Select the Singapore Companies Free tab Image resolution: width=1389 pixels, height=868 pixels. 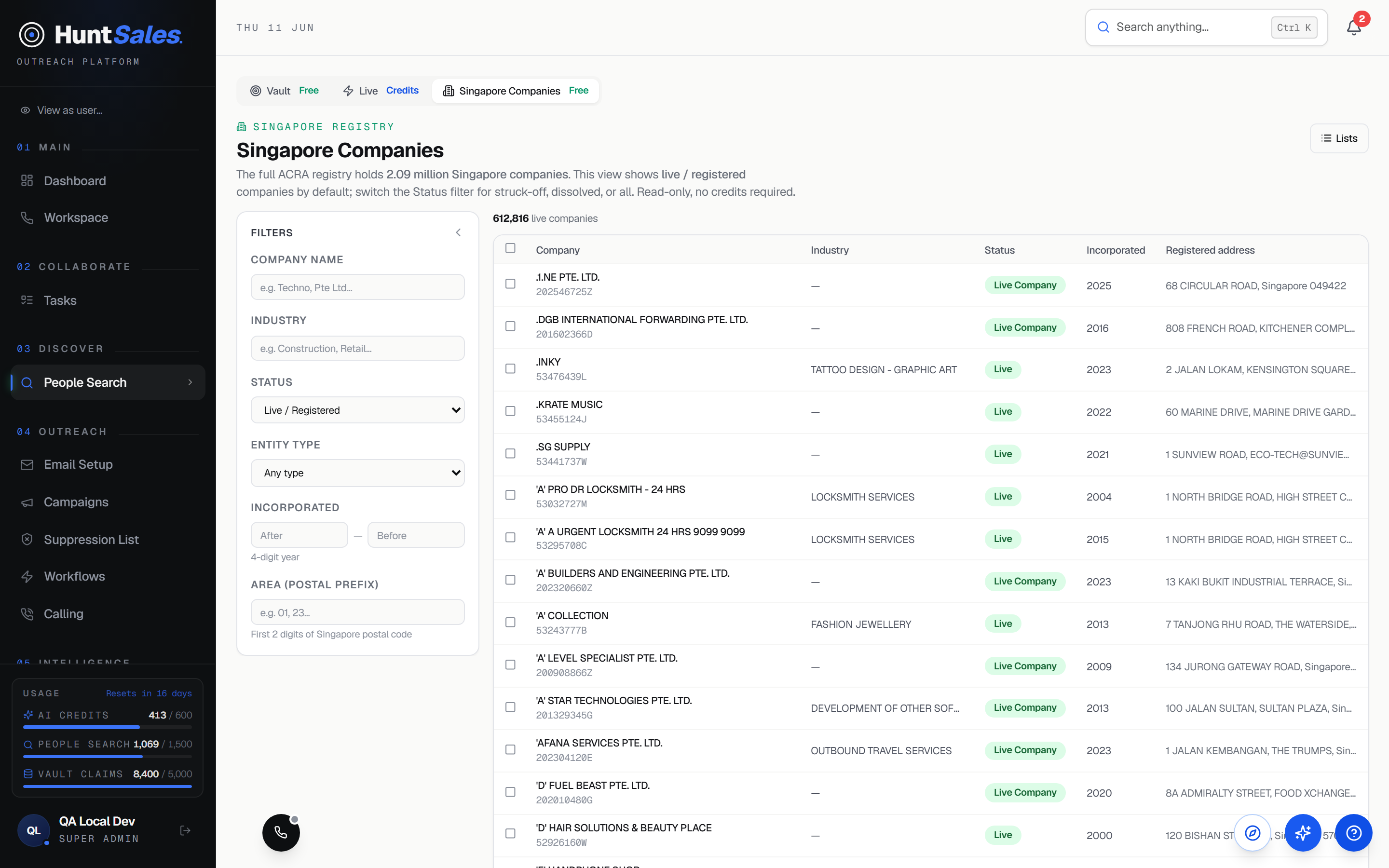(x=516, y=91)
